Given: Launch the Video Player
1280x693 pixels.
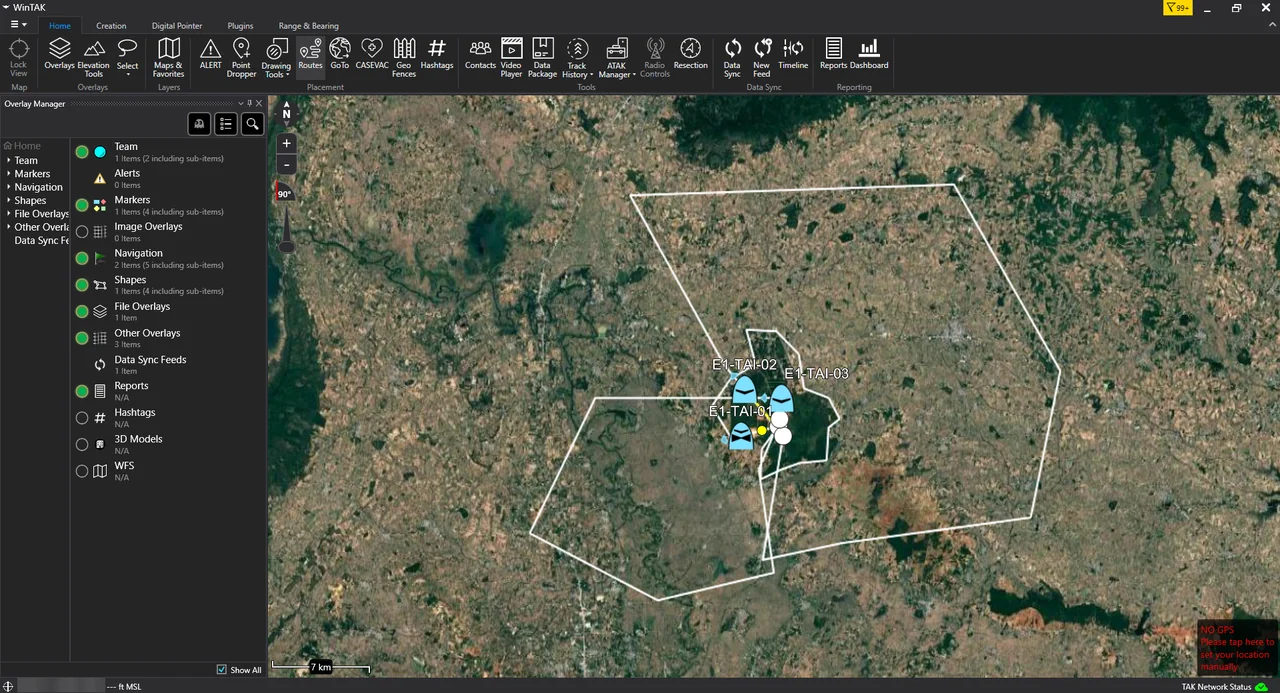Looking at the screenshot, I should pyautogui.click(x=511, y=58).
